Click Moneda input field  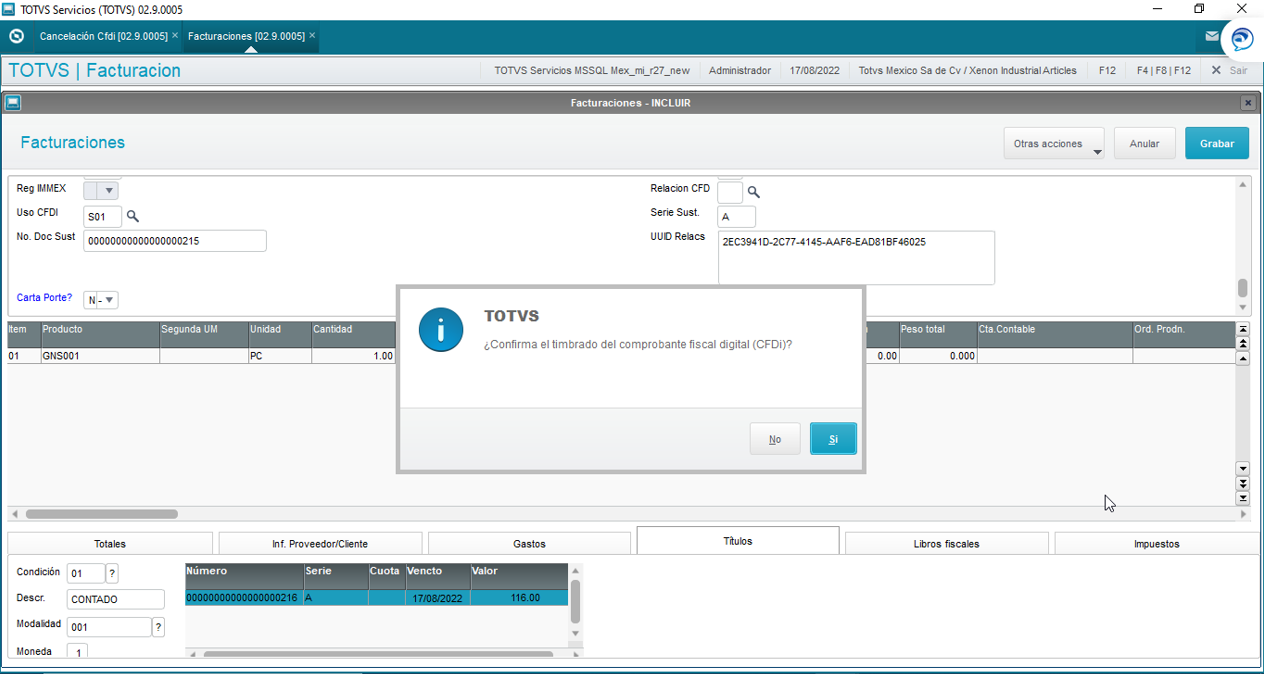[77, 651]
